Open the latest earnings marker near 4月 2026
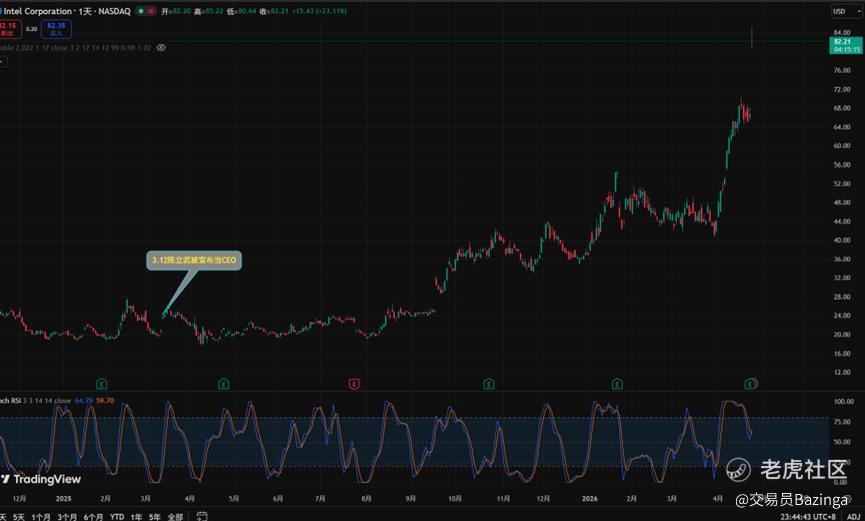This screenshot has width=865, height=521. coord(750,384)
